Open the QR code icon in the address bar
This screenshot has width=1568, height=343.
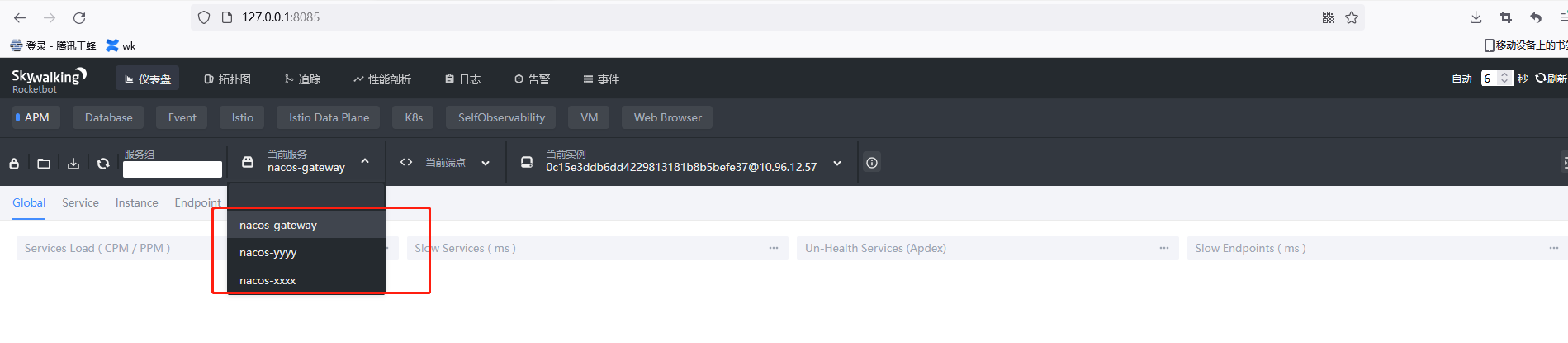click(1329, 17)
